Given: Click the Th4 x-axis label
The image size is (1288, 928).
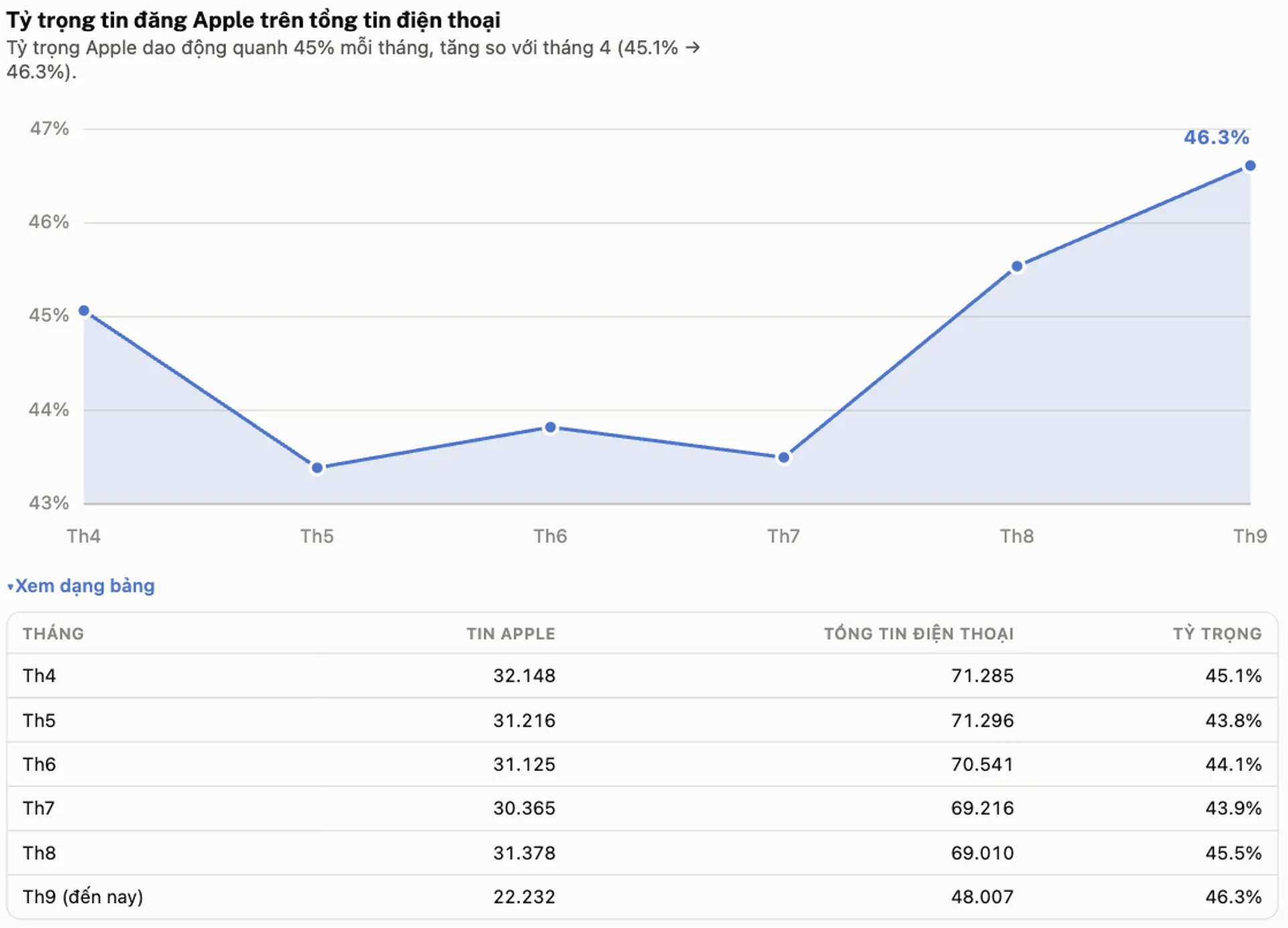Looking at the screenshot, I should [x=84, y=536].
